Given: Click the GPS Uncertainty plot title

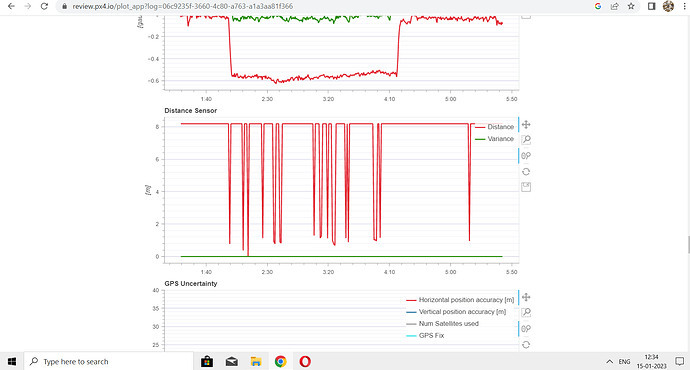Looking at the screenshot, I should coord(191,283).
